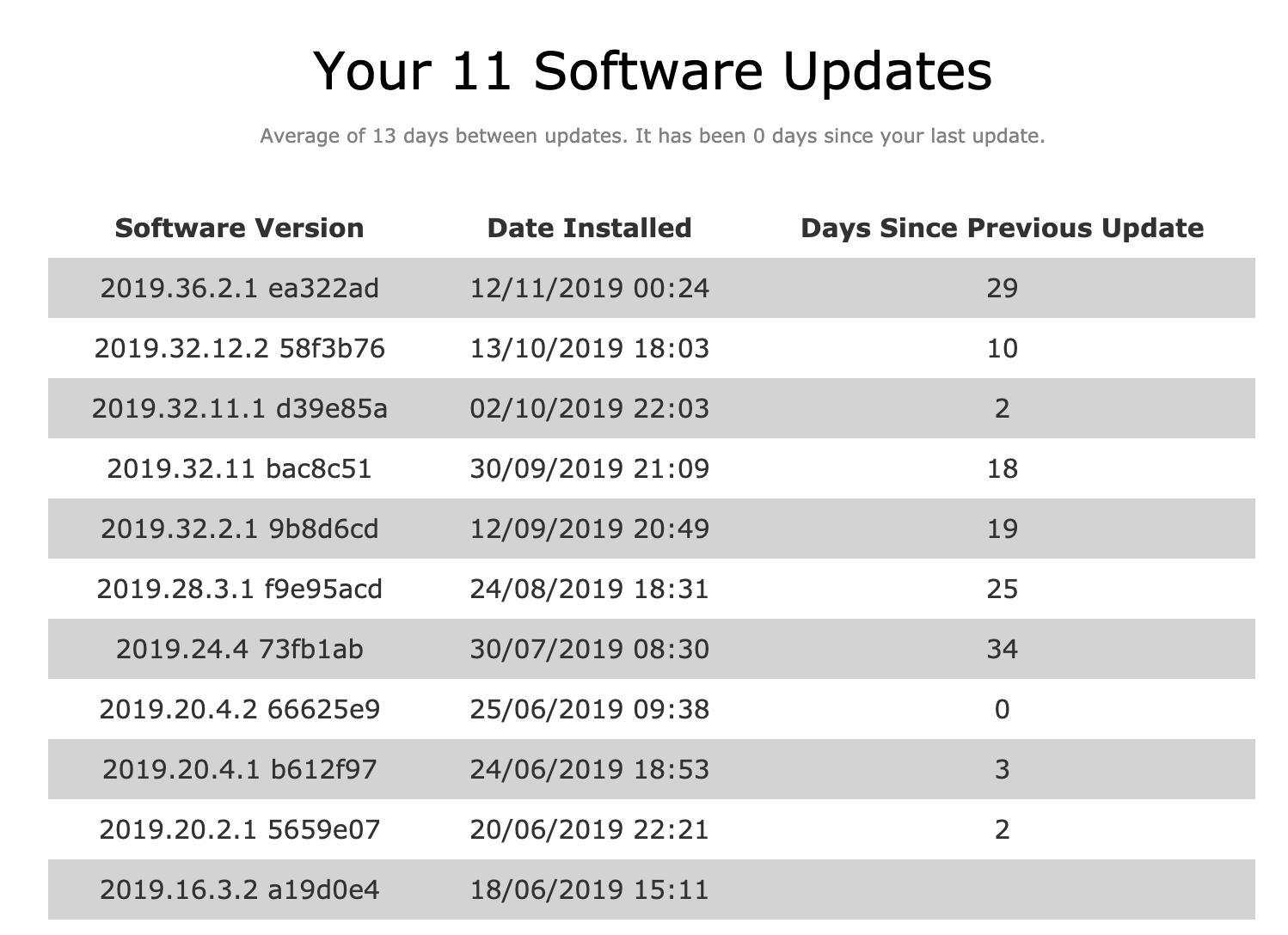The width and height of the screenshot is (1288, 935).
Task: Select version 2019.16.3.2 a19d0e4
Action: coord(239,889)
